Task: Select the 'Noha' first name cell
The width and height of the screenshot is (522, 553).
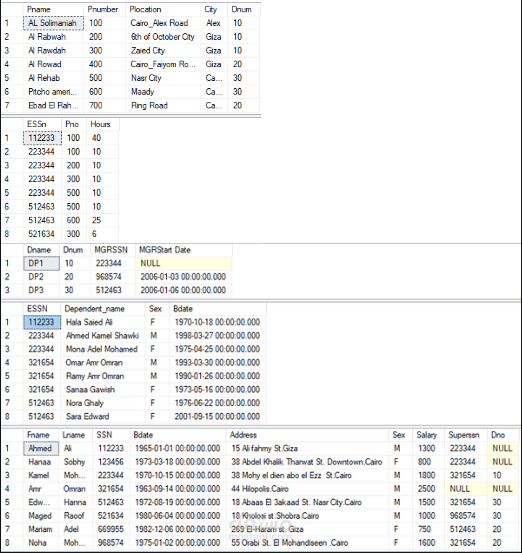Action: [41, 543]
